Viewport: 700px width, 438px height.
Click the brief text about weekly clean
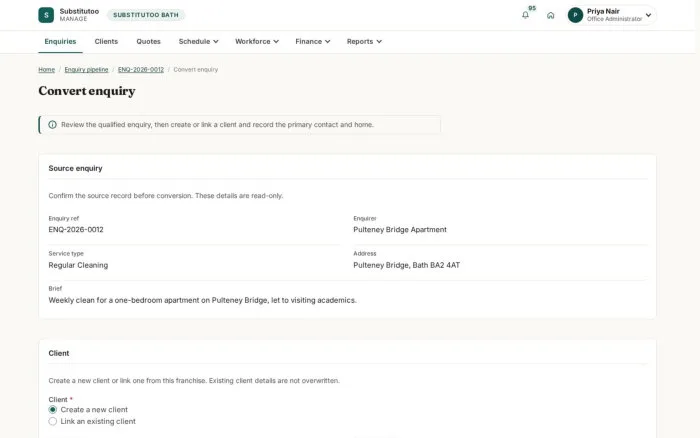click(202, 300)
